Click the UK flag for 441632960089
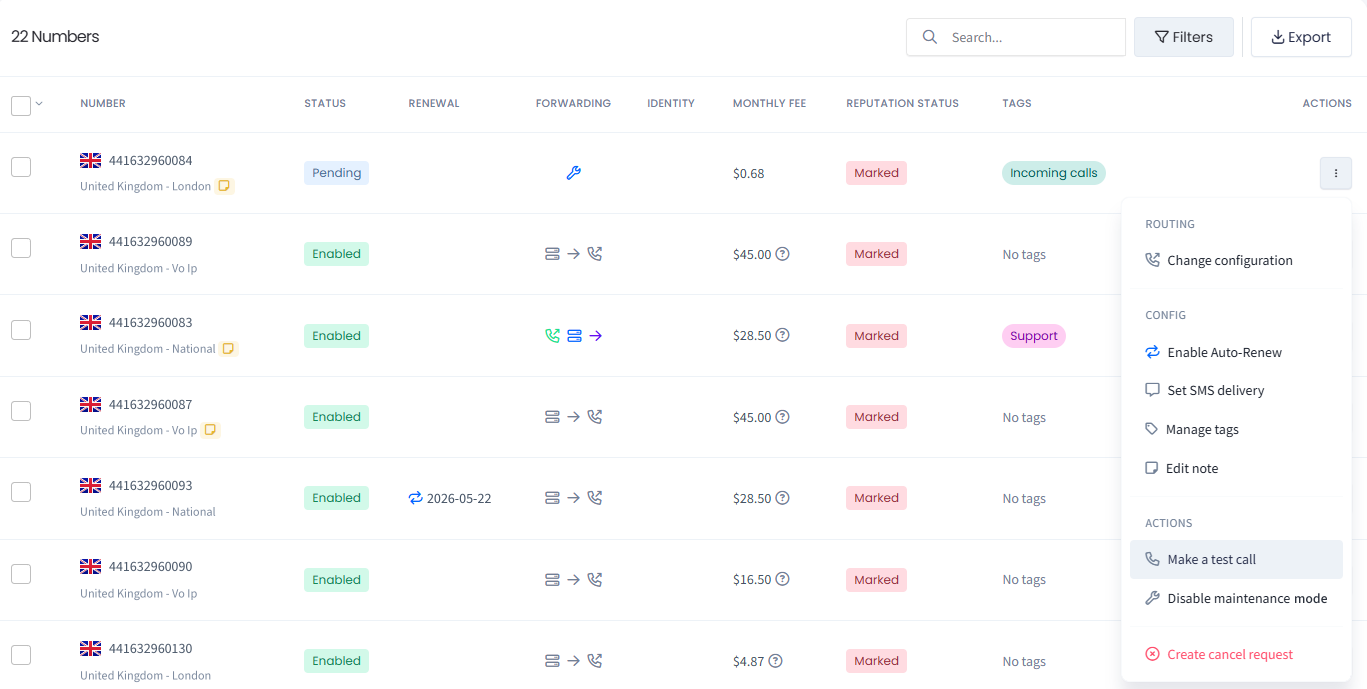This screenshot has height=689, width=1367. 91,241
